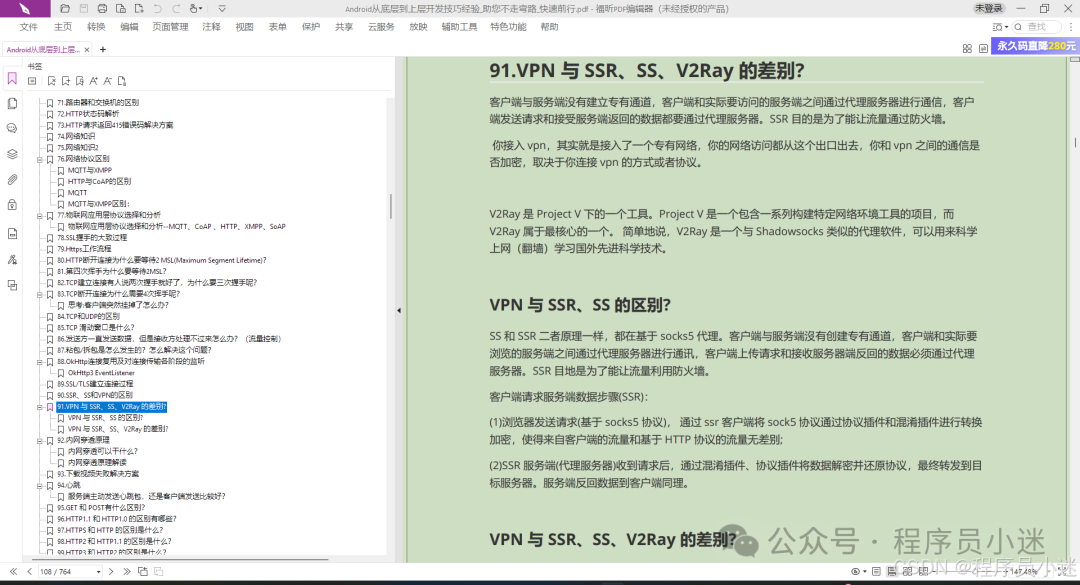Image resolution: width=1080 pixels, height=585 pixels.
Task: Select bookmark 93.下载视频失败解决方案
Action: tap(98, 474)
